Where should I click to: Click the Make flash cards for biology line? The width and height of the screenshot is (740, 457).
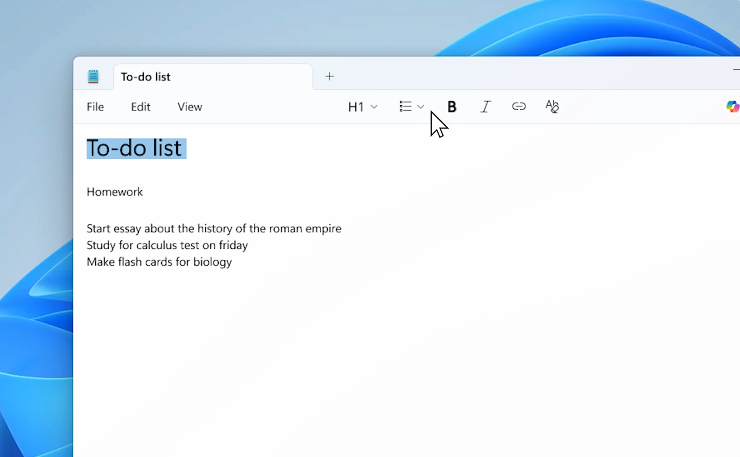[x=159, y=262]
